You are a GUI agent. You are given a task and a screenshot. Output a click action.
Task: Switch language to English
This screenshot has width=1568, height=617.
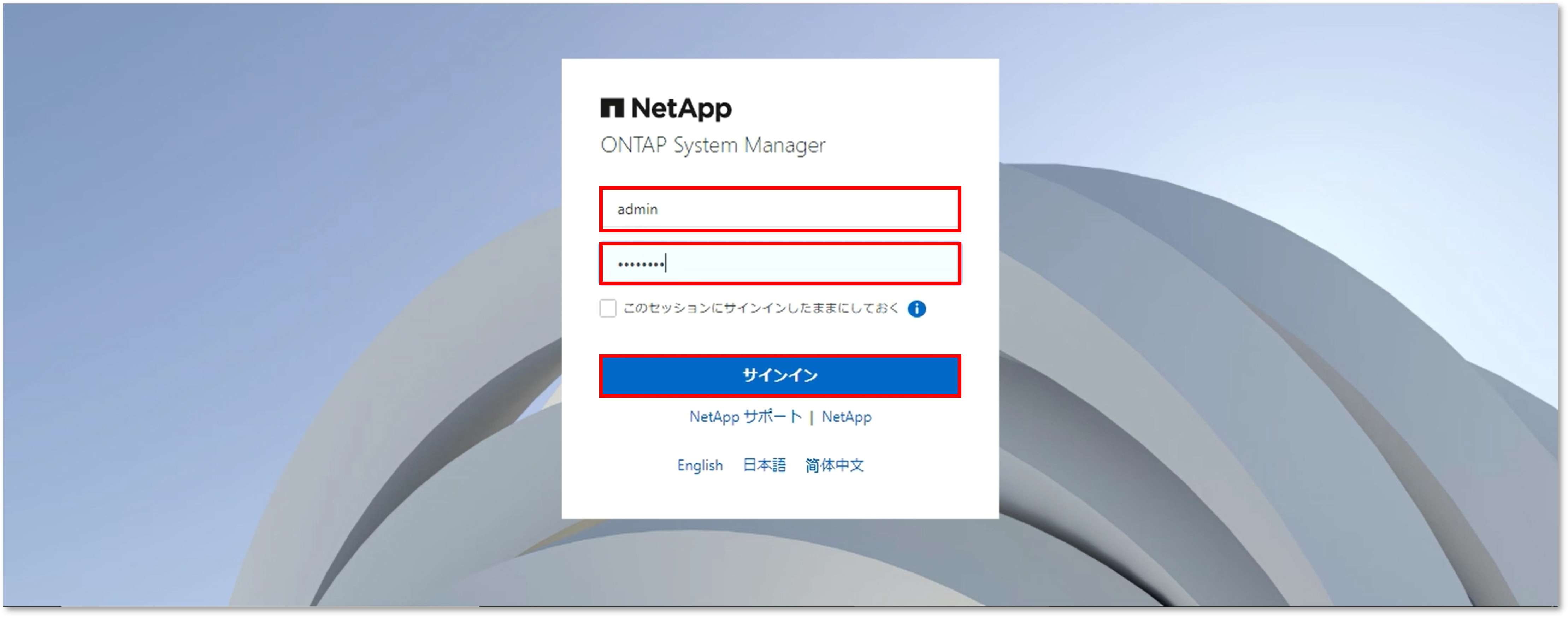point(700,465)
